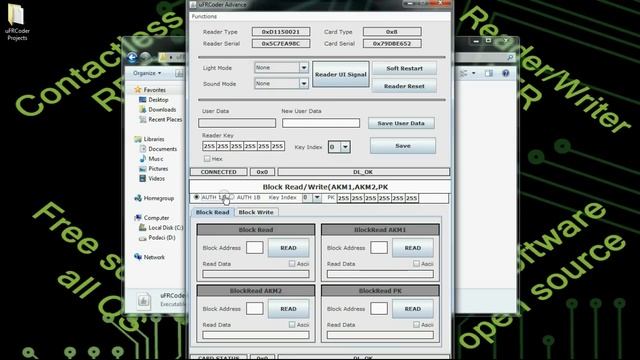
Task: Click Reader Type value field
Action: pyautogui.click(x=281, y=31)
